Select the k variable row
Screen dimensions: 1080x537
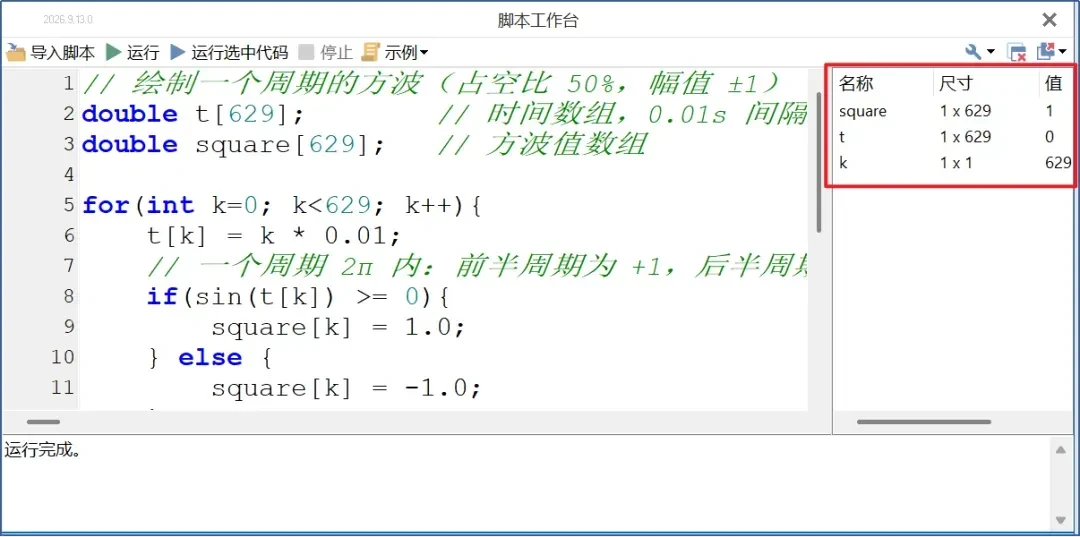click(x=953, y=163)
